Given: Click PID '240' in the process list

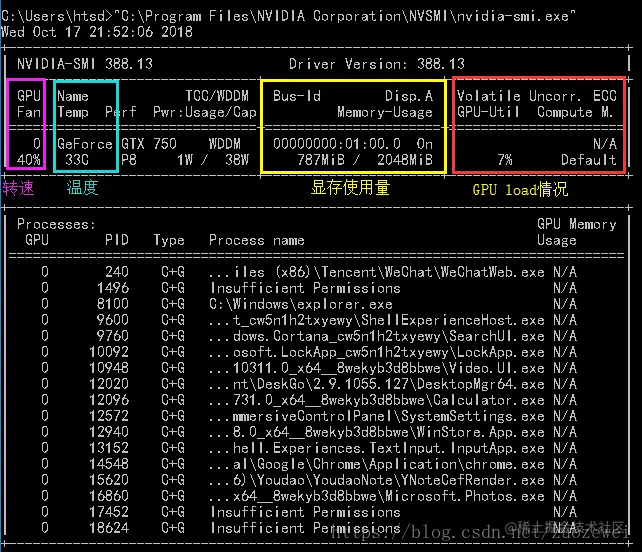Looking at the screenshot, I should pyautogui.click(x=117, y=272).
